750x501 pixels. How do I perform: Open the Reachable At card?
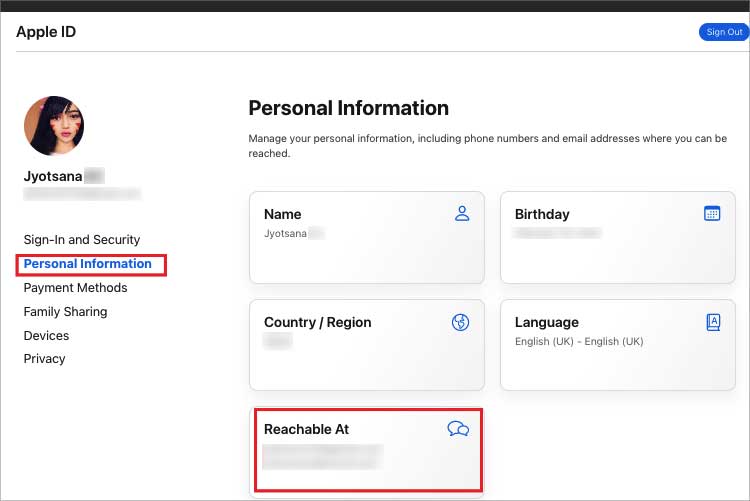coord(368,450)
